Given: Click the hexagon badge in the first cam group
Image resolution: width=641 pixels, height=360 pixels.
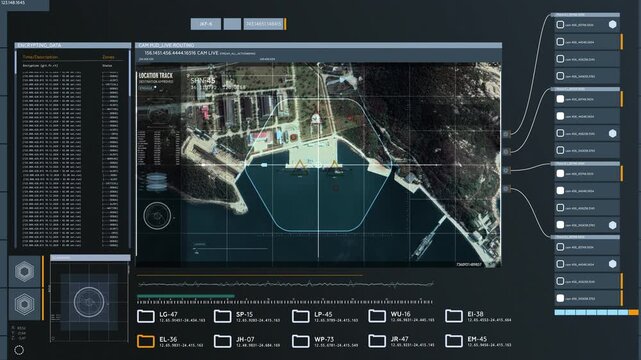Looking at the screenshot, I should (612, 25).
